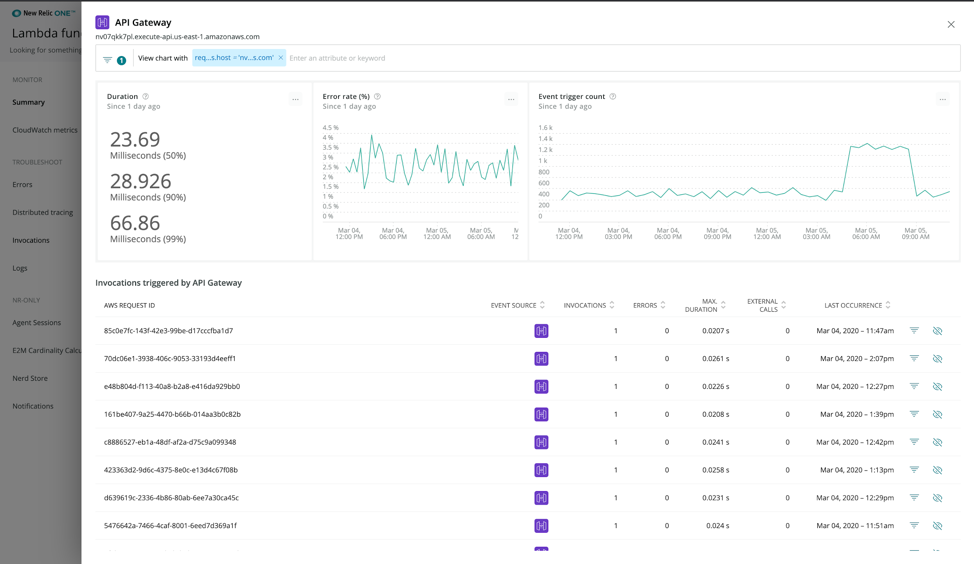
Task: Toggle hide icon on the 85c0e7fc row
Action: (937, 331)
